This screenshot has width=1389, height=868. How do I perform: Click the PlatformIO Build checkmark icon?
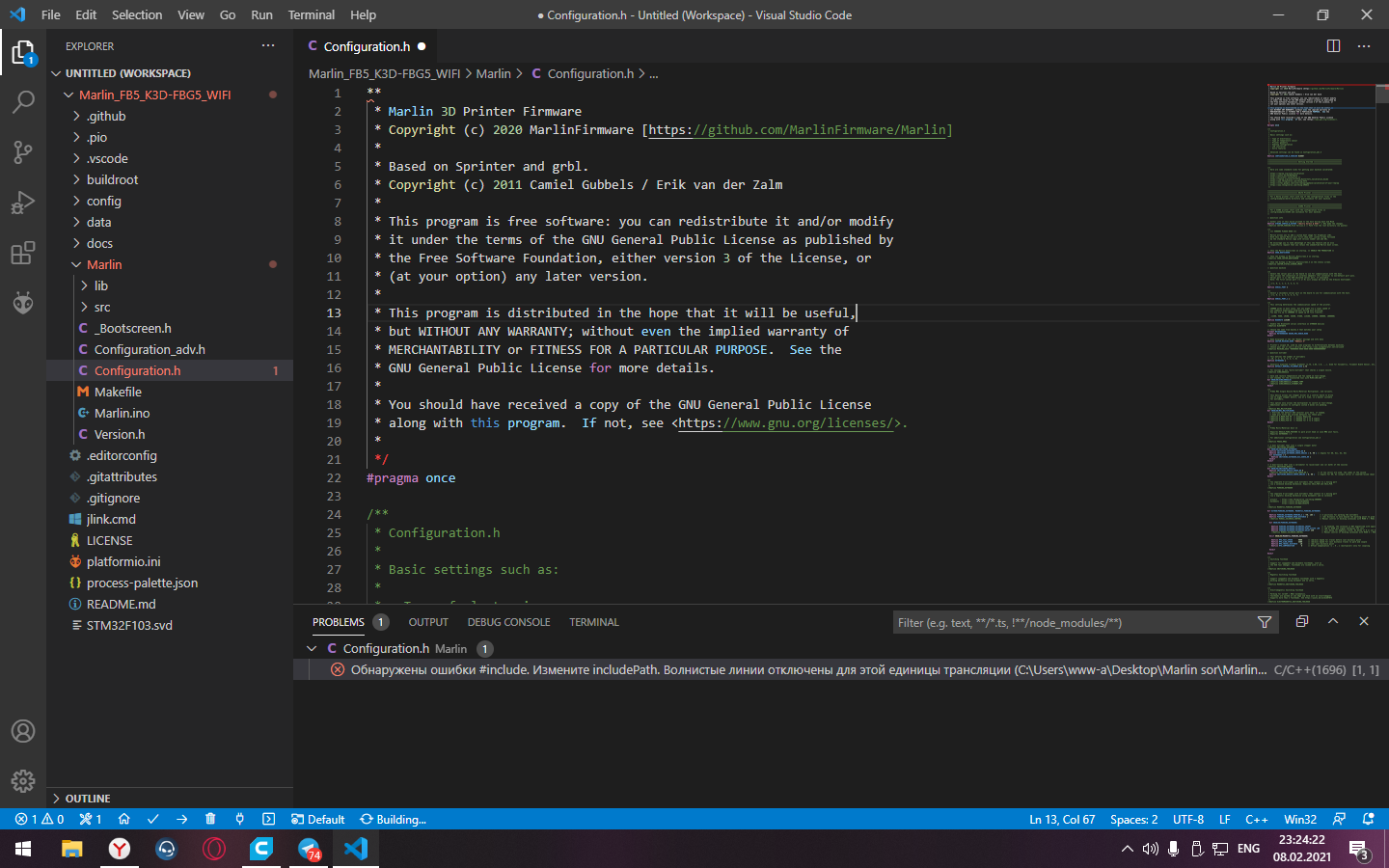point(152,819)
